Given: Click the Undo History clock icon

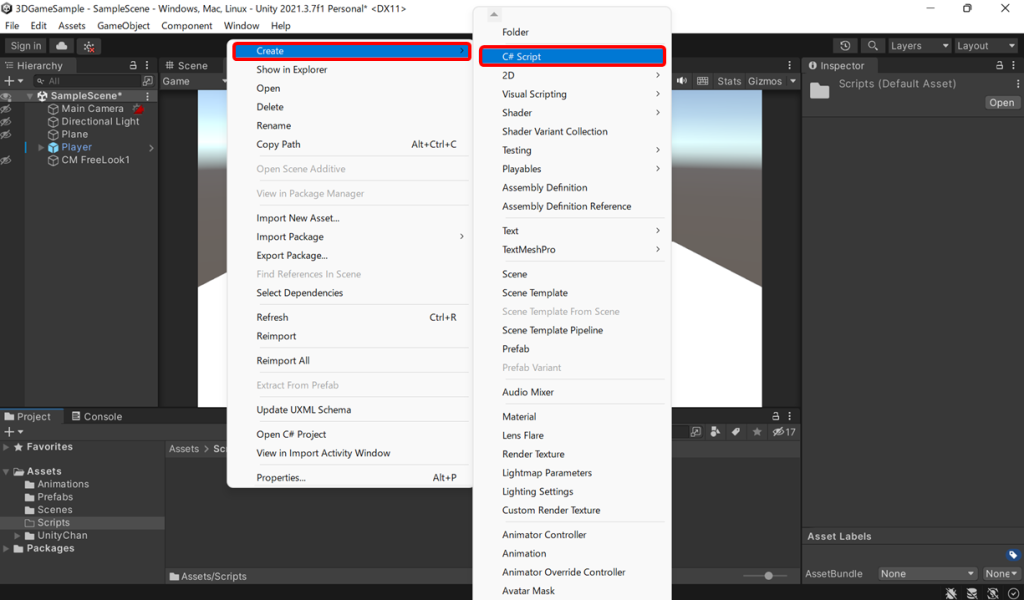Looking at the screenshot, I should pyautogui.click(x=846, y=46).
